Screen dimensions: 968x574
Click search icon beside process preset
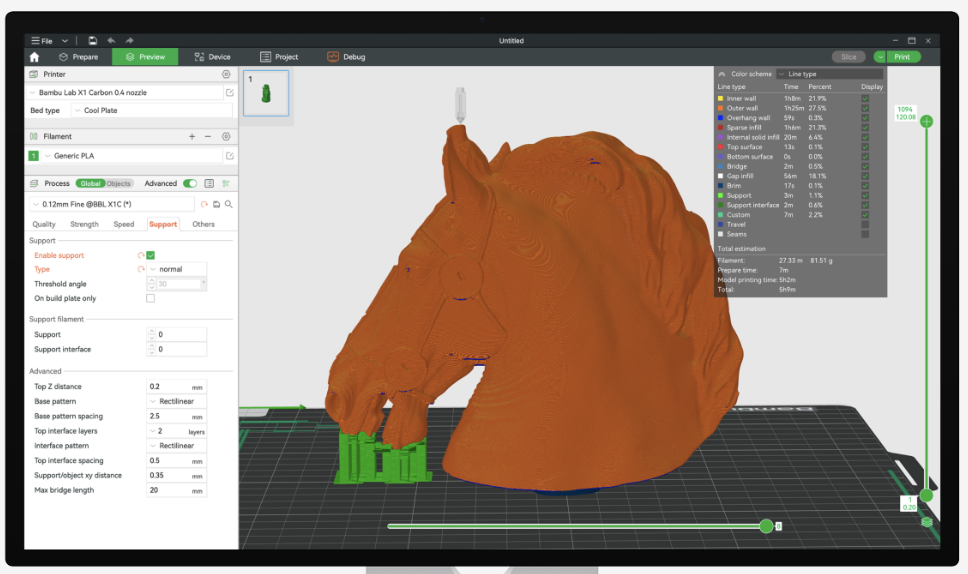[229, 204]
